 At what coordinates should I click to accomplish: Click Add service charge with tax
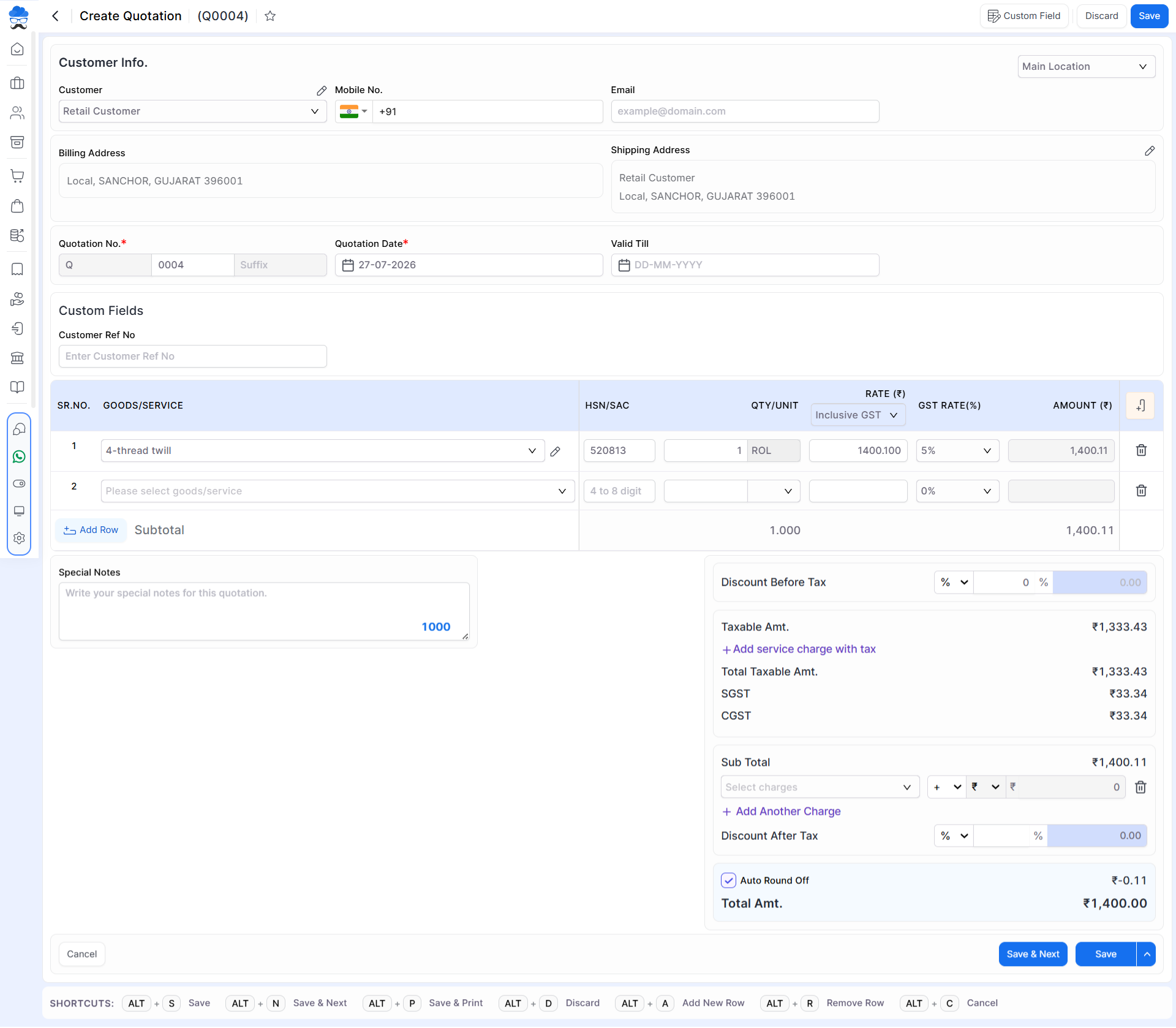coord(799,649)
